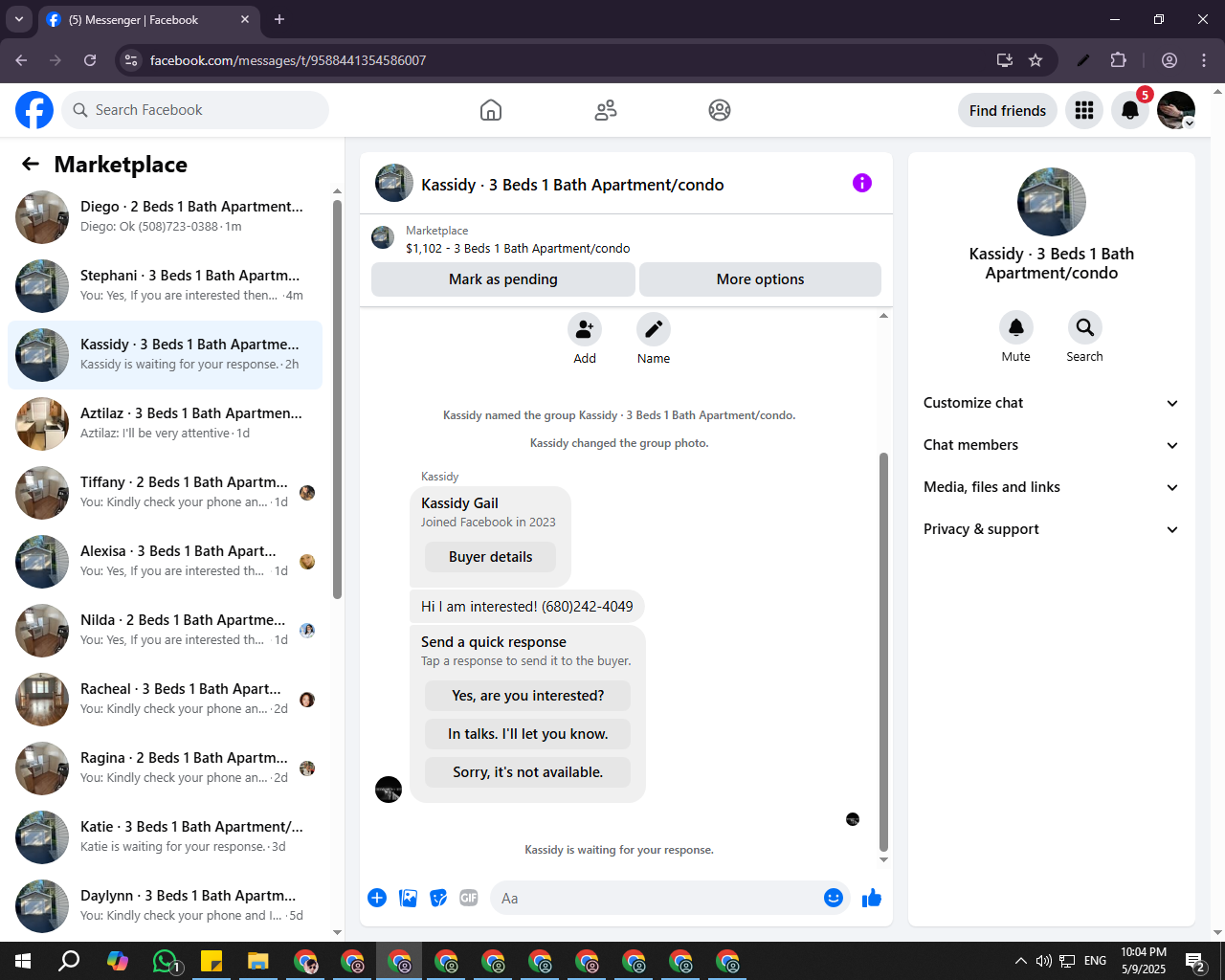
Task: Open more actions with the plus icon
Action: [x=377, y=898]
